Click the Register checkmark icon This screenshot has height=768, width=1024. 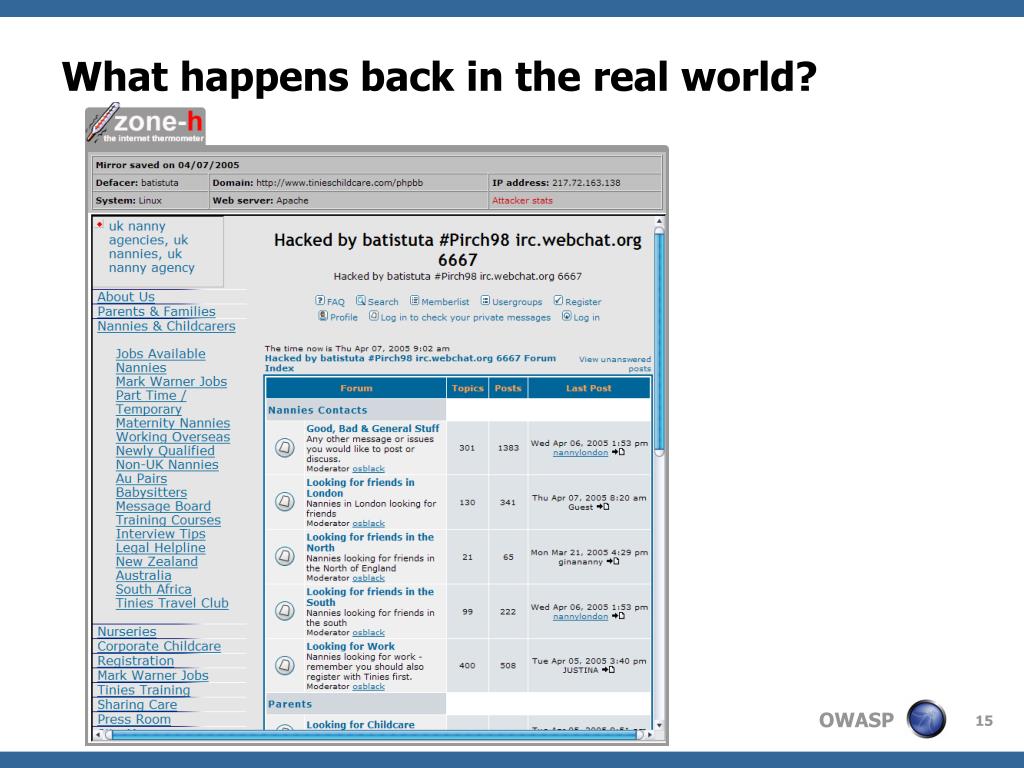pos(558,300)
